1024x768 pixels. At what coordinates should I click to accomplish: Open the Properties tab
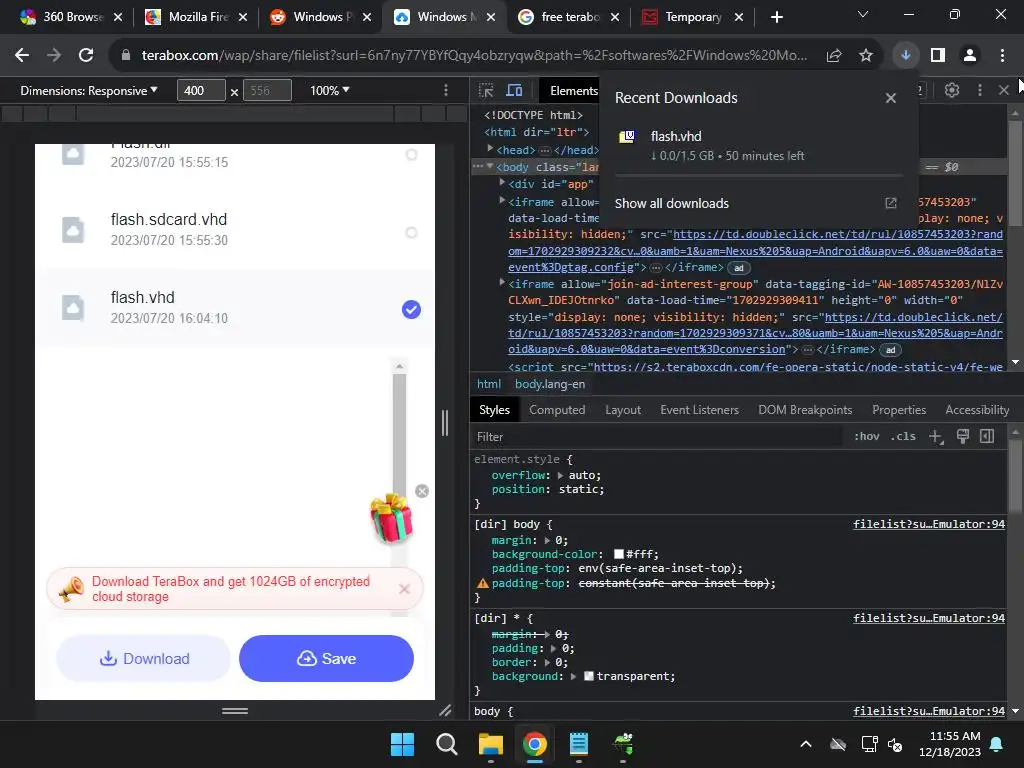[x=899, y=410]
